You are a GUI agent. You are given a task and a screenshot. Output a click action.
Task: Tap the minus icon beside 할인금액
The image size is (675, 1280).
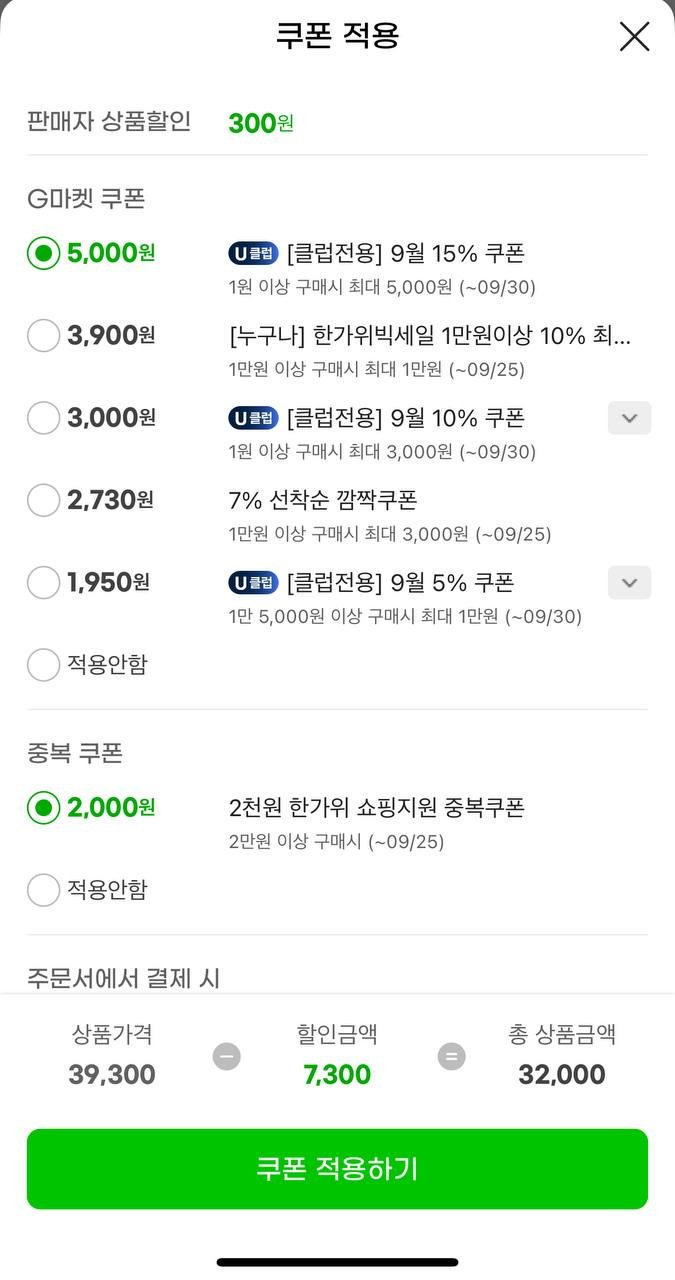[x=227, y=1056]
